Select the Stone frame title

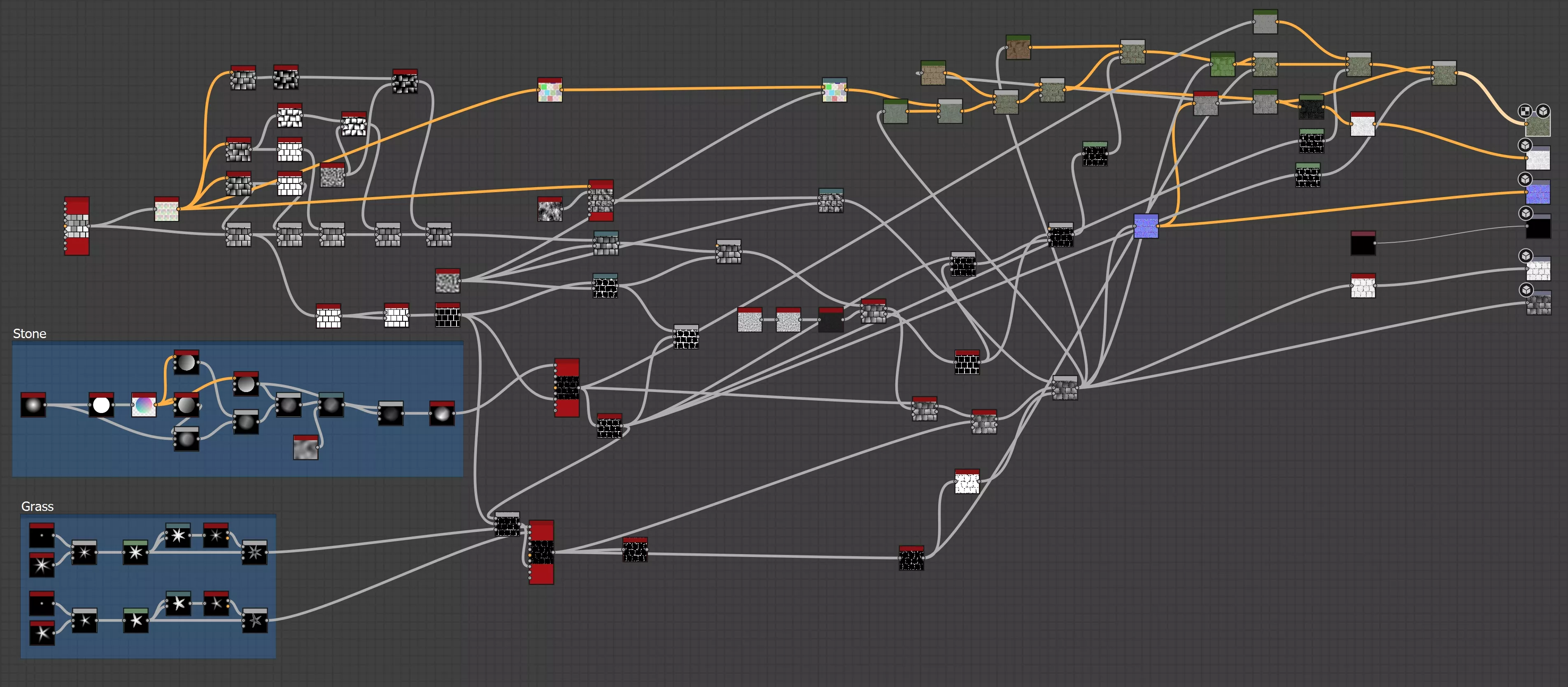tap(29, 334)
